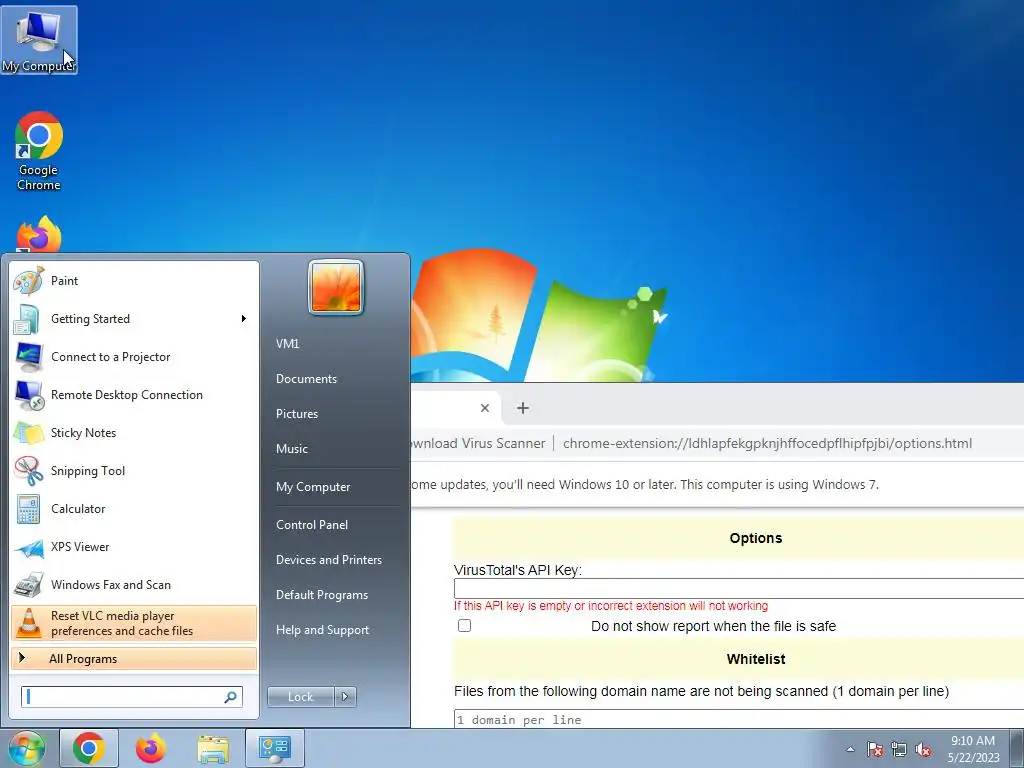Open the File Explorer taskbar icon

click(x=213, y=748)
